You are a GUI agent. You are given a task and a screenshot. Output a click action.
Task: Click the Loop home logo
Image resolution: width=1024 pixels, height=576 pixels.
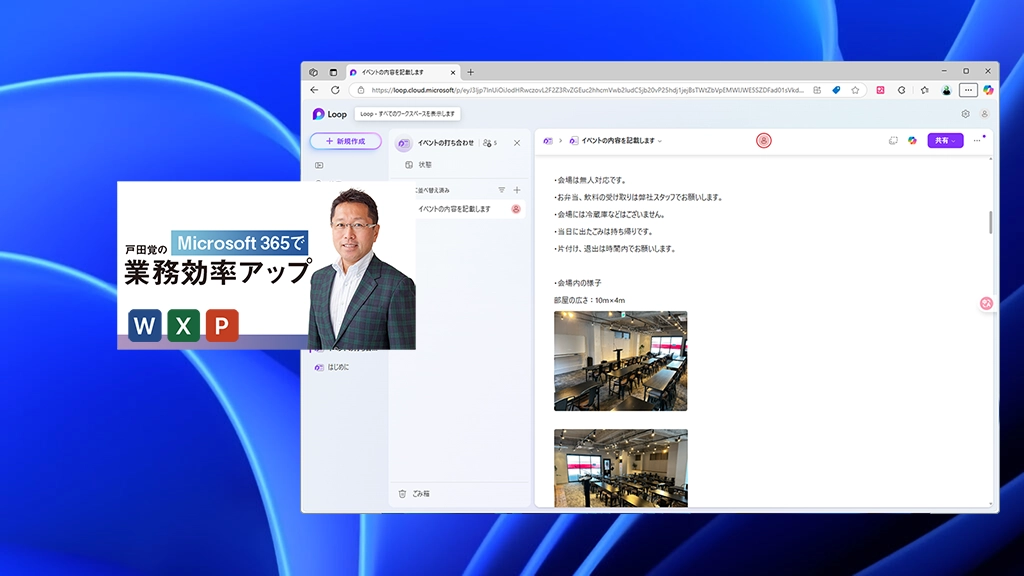pos(330,114)
